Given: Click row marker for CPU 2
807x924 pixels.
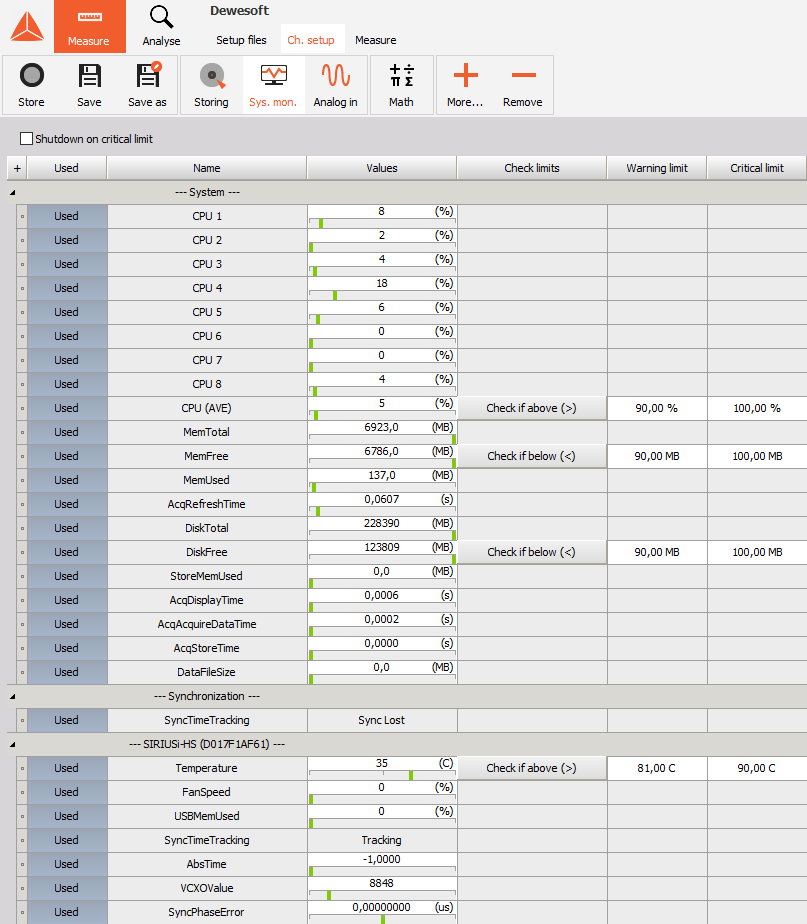Looking at the screenshot, I should point(22,240).
